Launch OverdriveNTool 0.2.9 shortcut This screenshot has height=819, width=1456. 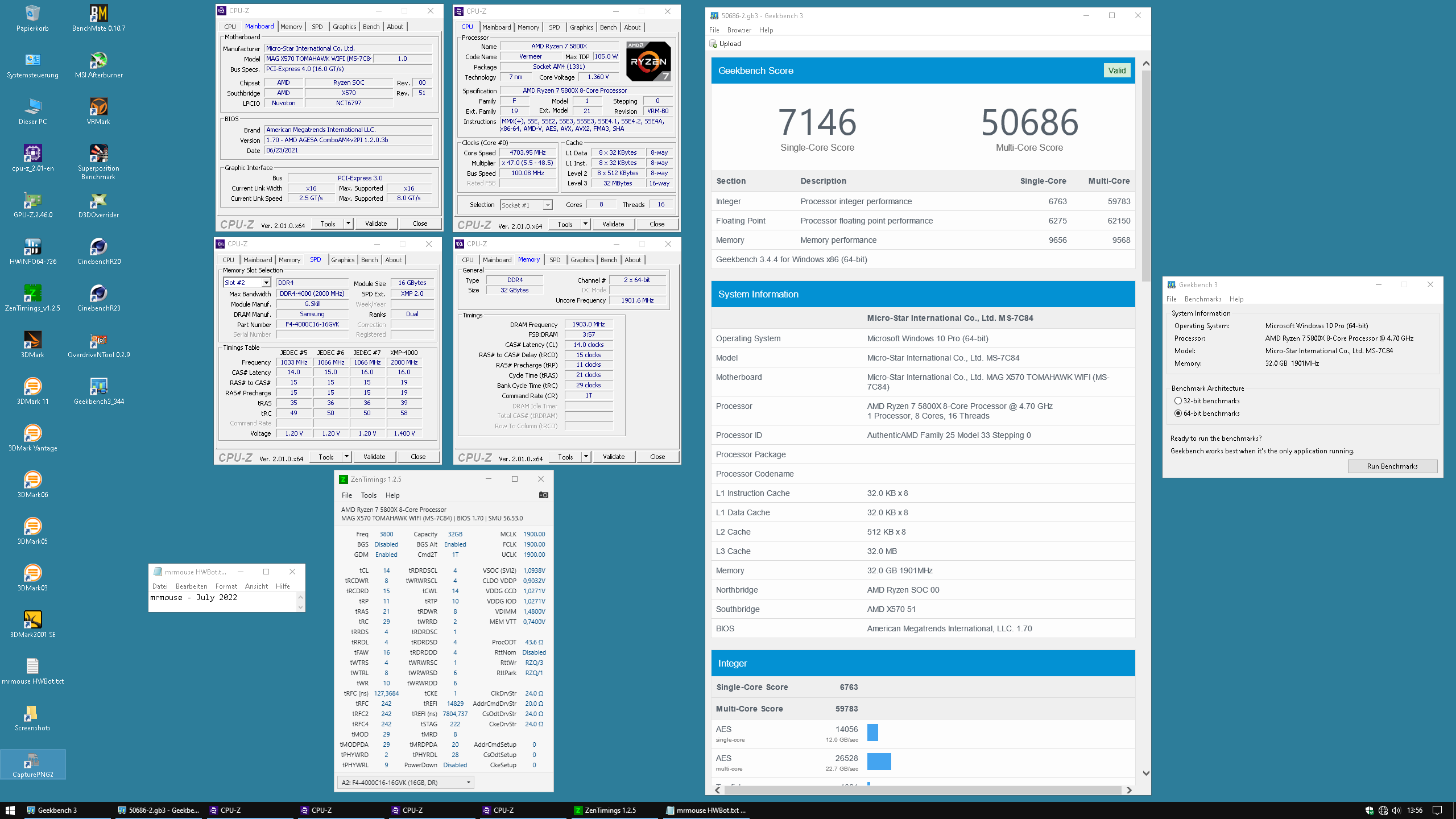(98, 345)
